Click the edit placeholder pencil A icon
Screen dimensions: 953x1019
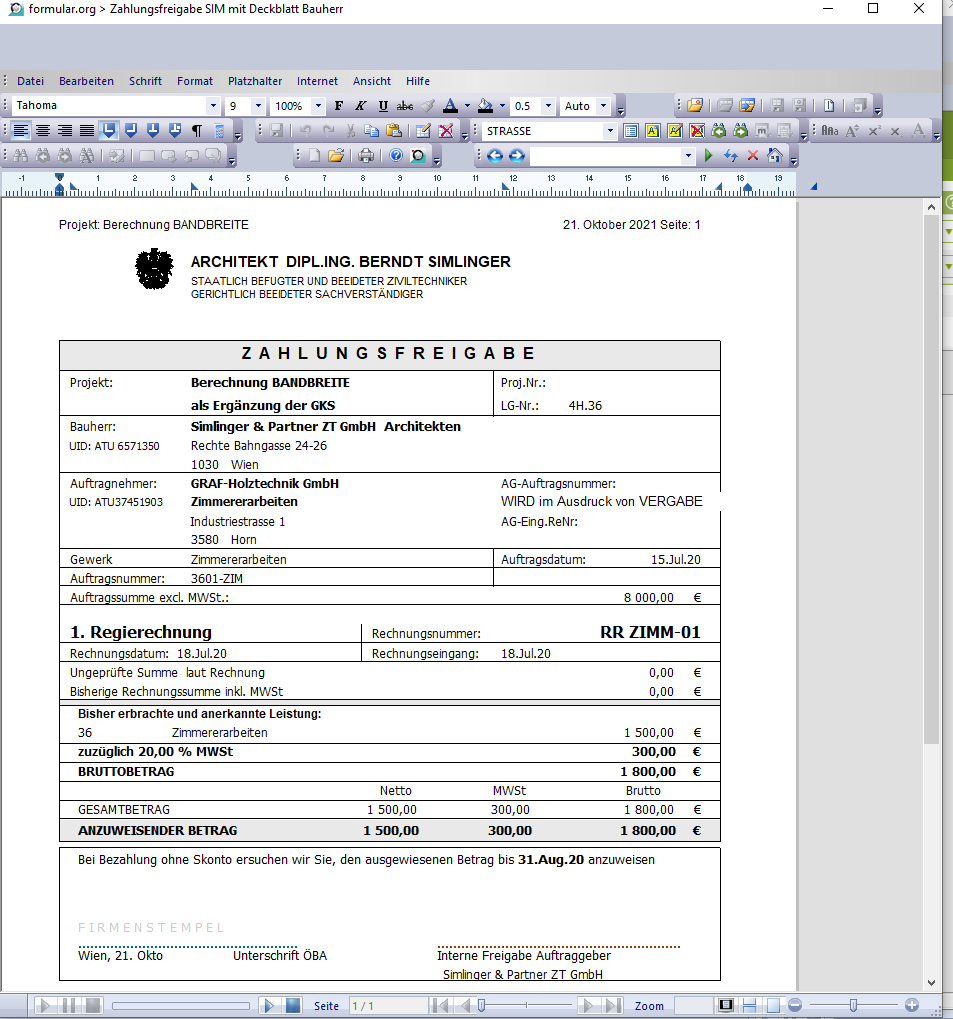pyautogui.click(x=675, y=131)
